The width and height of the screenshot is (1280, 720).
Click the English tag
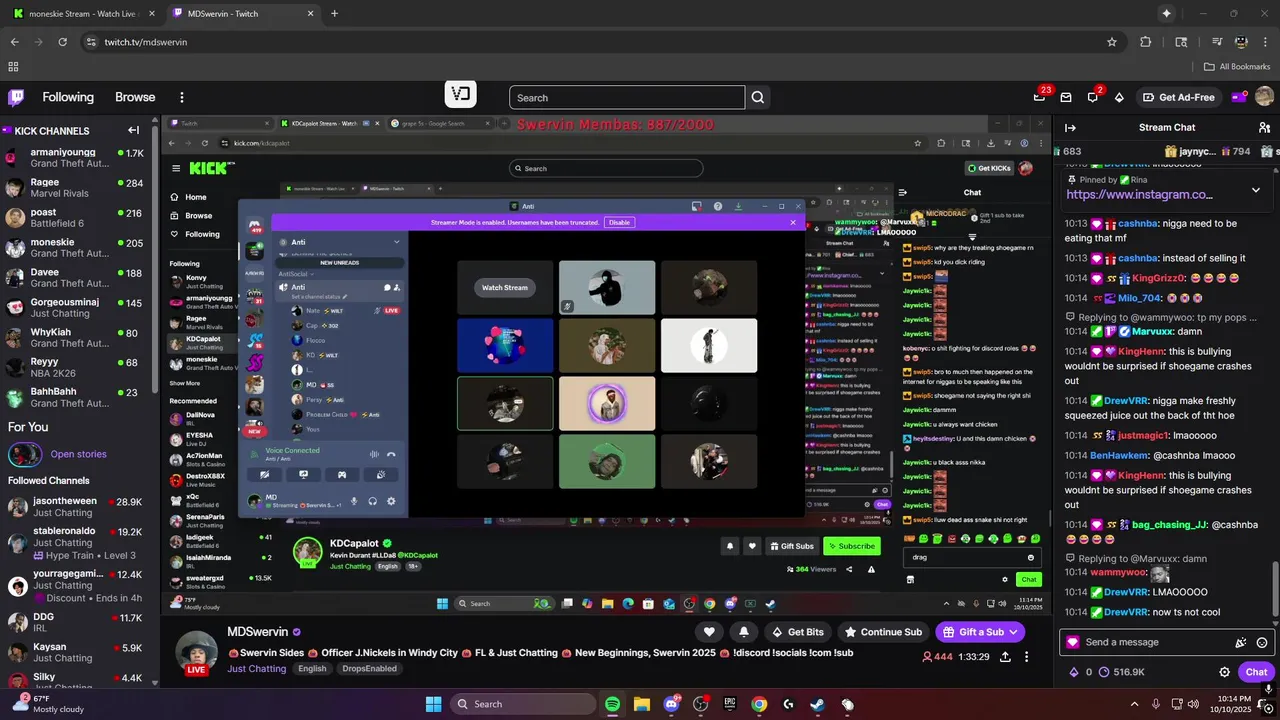[312, 669]
